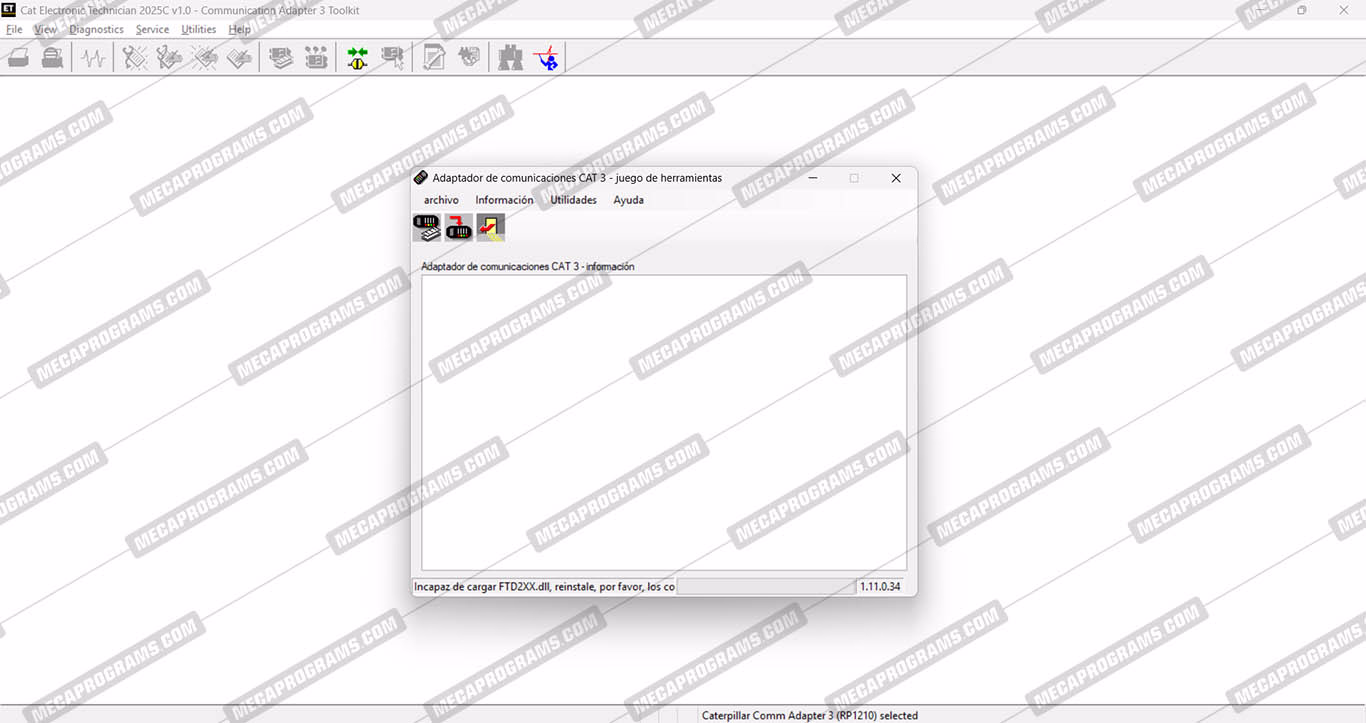The width and height of the screenshot is (1366, 723).
Task: Open the Ayuda menu
Action: [x=628, y=200]
